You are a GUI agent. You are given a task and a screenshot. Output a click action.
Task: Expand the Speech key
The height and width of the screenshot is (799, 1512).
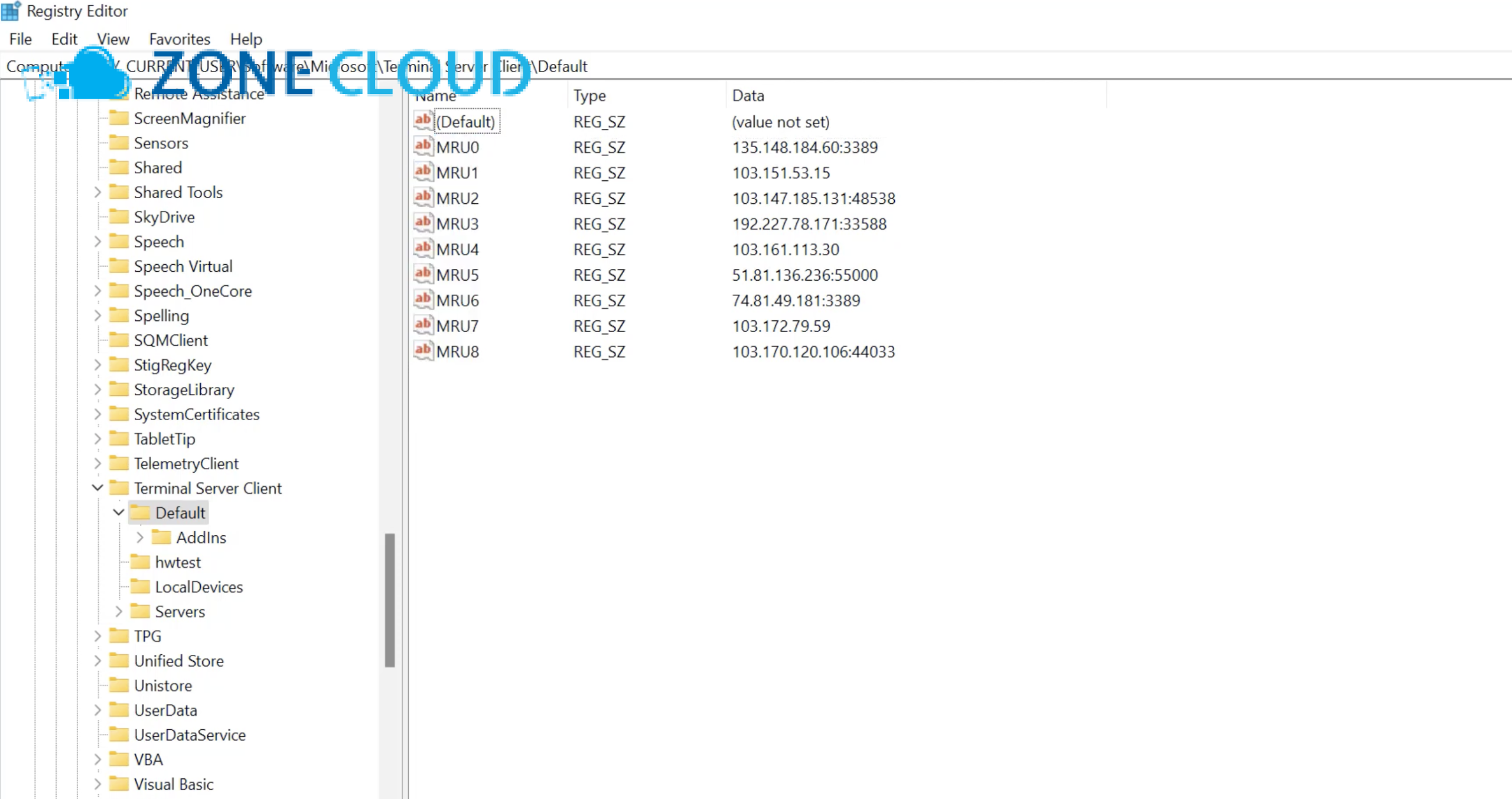coord(97,242)
